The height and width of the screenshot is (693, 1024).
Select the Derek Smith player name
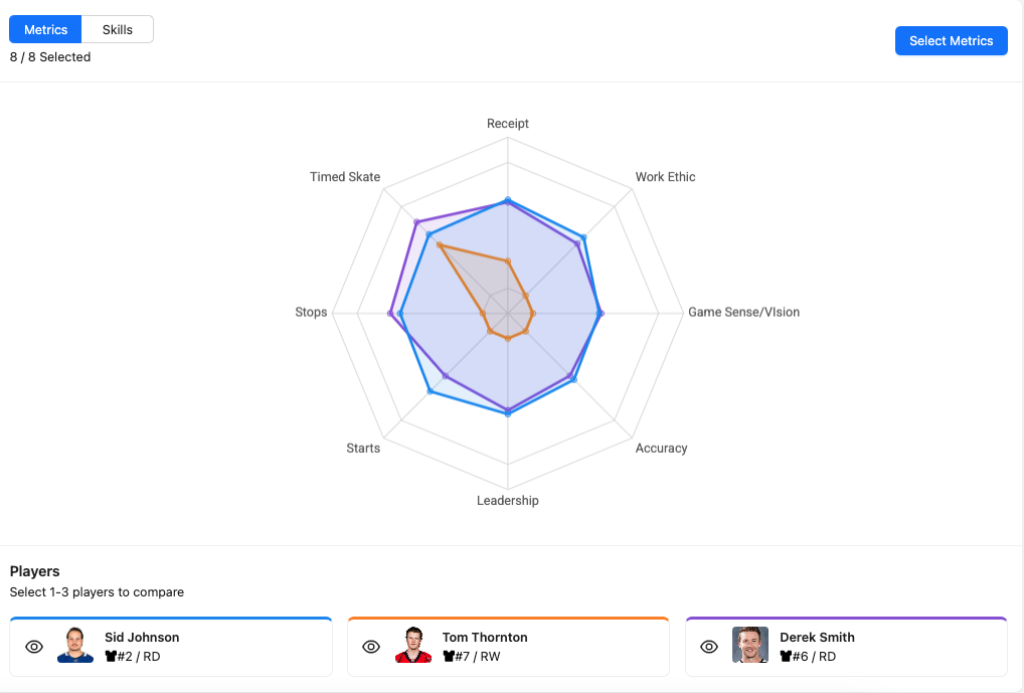(x=817, y=637)
